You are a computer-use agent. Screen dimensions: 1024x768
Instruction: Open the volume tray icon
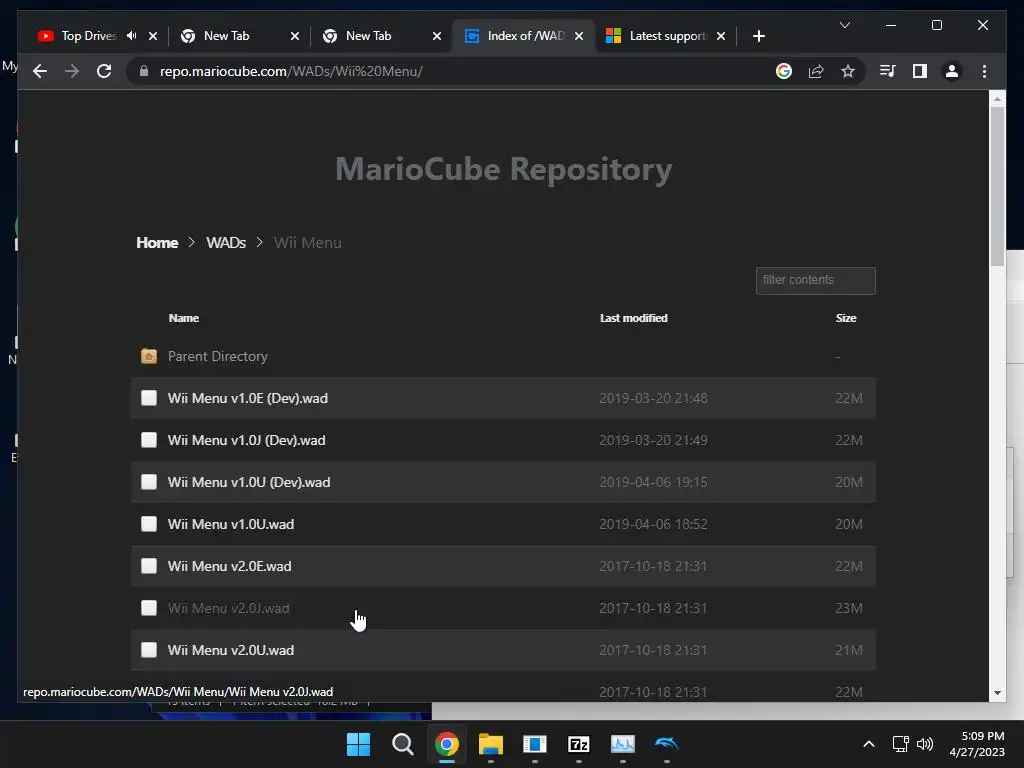click(x=925, y=744)
